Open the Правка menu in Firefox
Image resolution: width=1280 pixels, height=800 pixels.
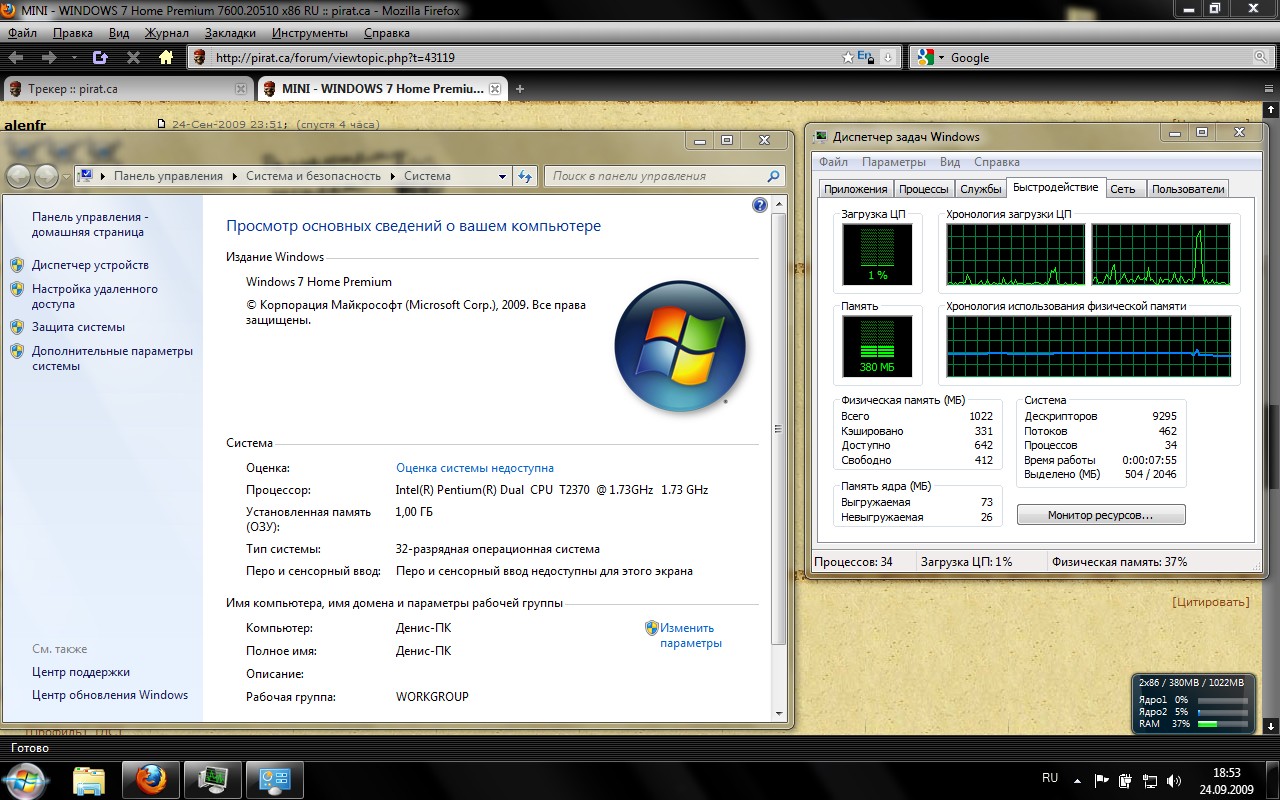72,33
